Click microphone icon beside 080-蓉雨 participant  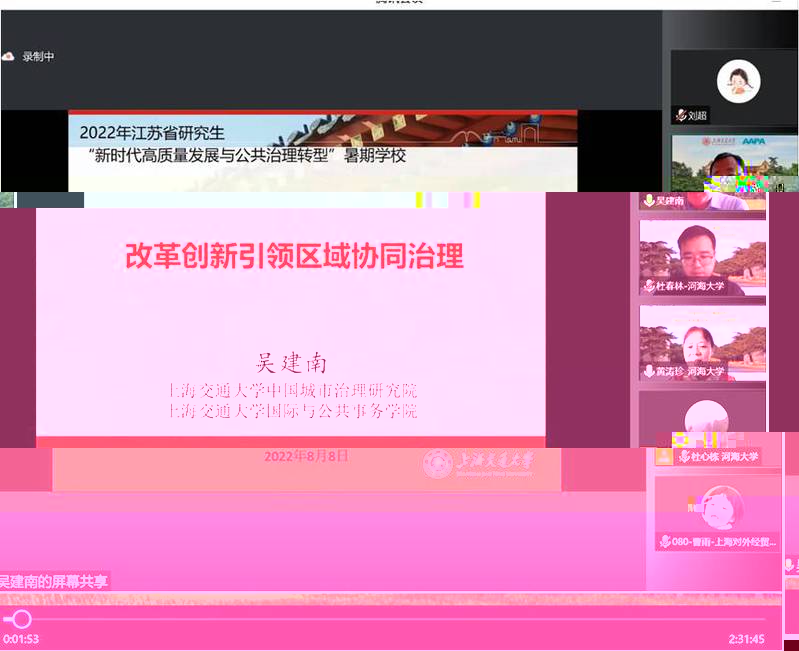[x=664, y=542]
